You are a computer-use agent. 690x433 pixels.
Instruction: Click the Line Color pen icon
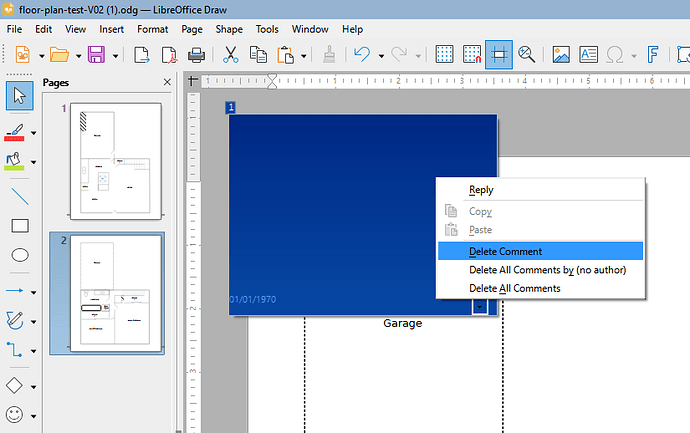(x=15, y=132)
